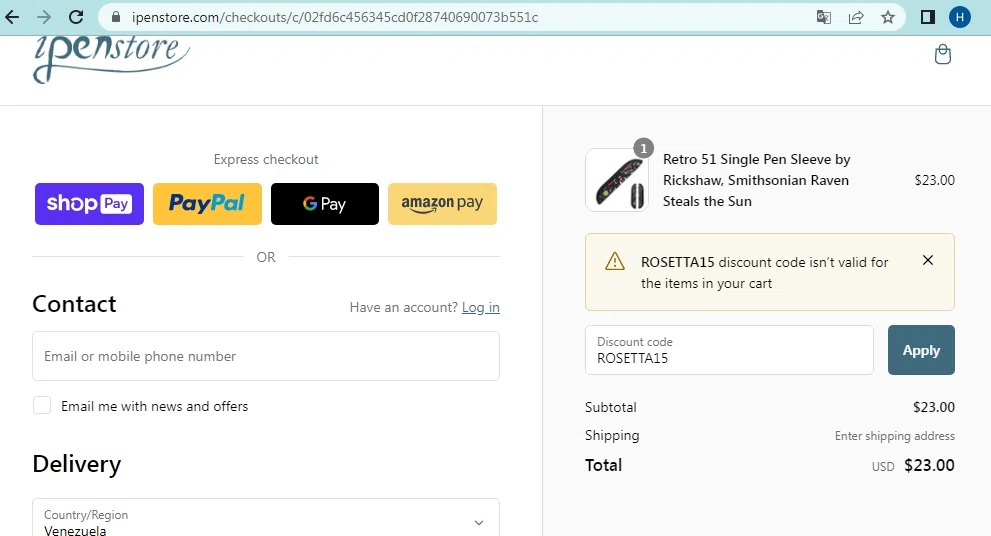
Task: Click the Delivery heading
Action: click(x=76, y=464)
